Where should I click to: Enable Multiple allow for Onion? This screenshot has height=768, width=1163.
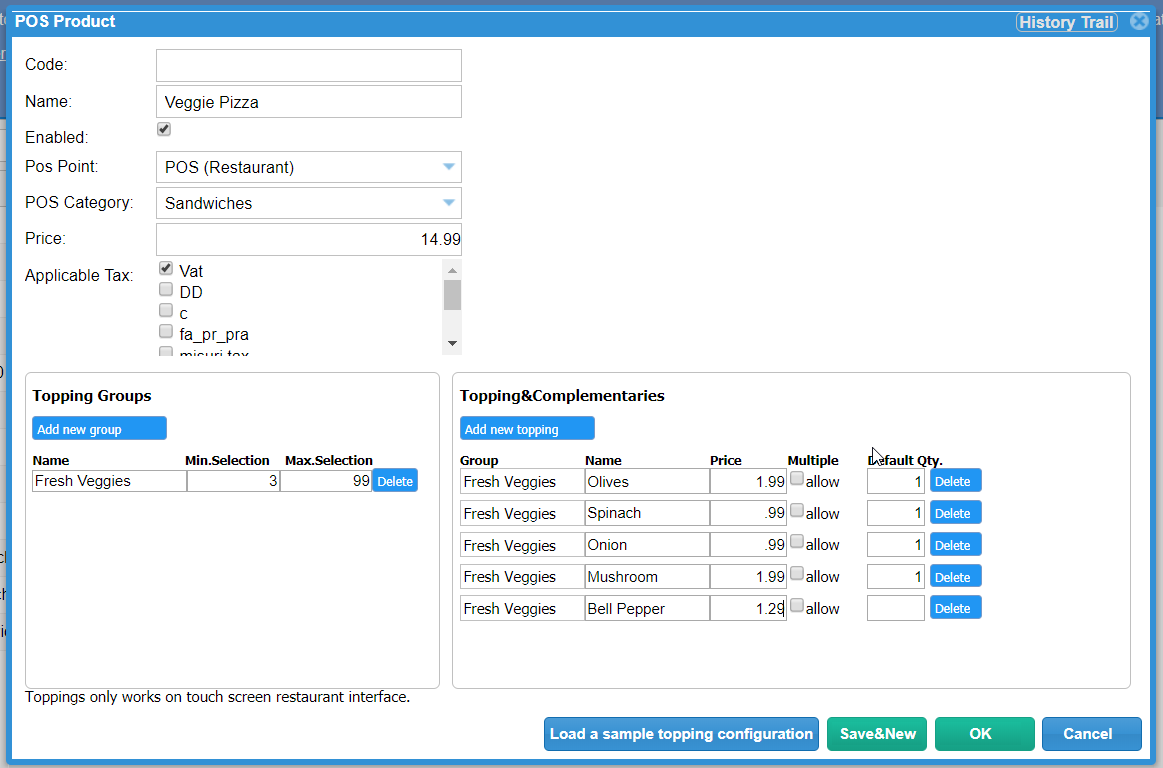797,542
